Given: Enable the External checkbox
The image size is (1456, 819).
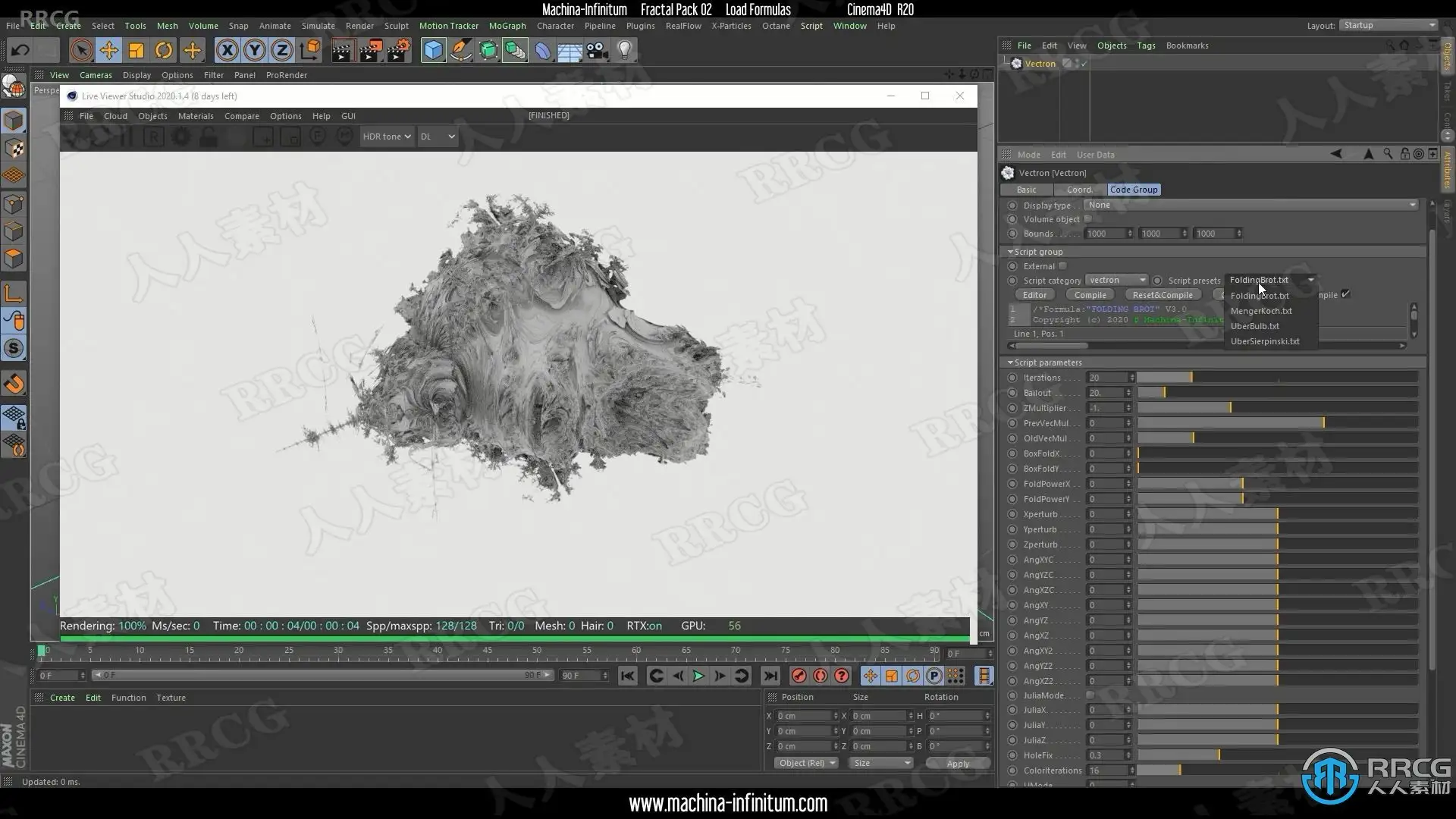Looking at the screenshot, I should 1062,266.
